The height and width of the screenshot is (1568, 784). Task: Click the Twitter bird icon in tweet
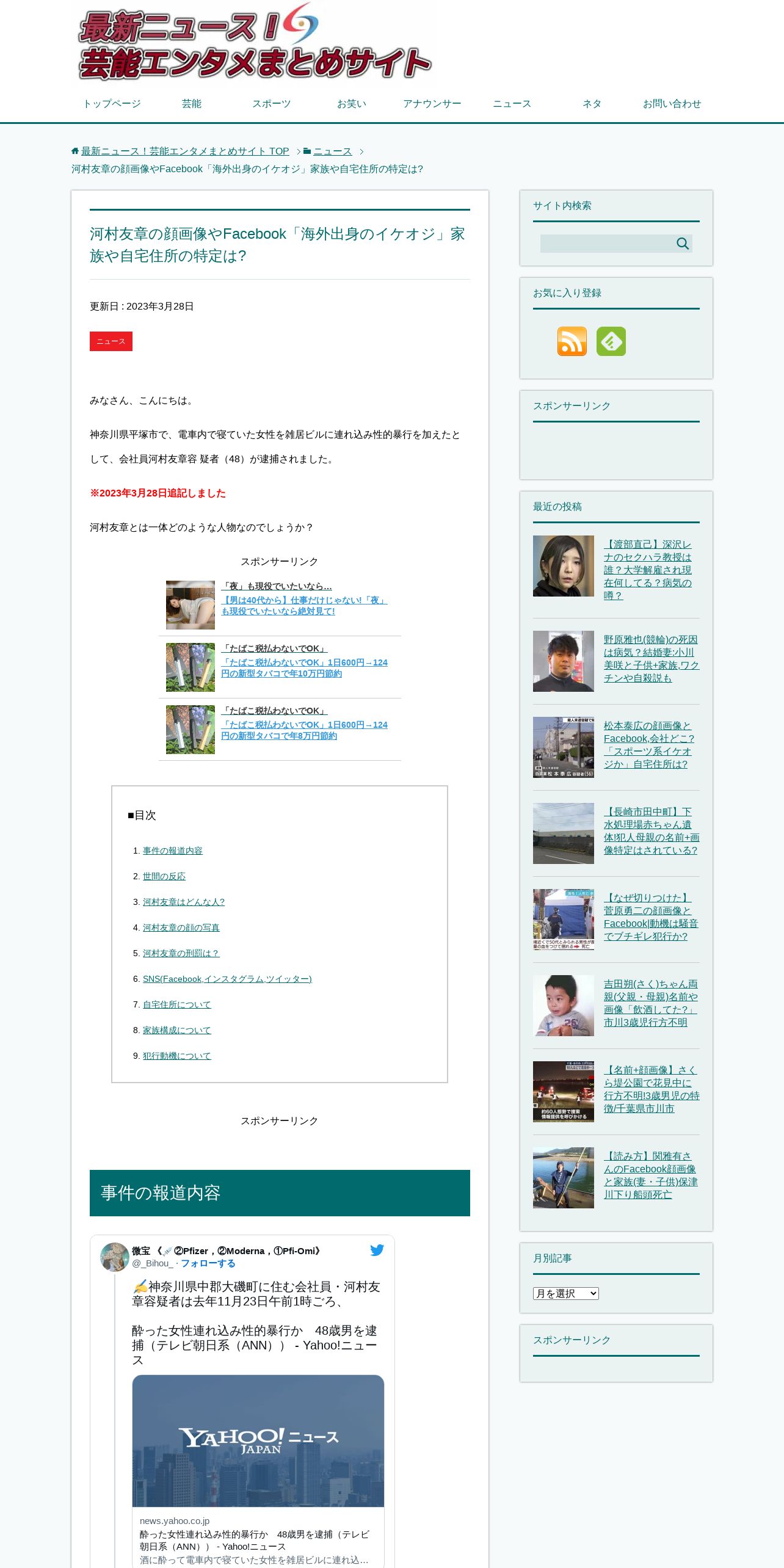pyautogui.click(x=377, y=1250)
